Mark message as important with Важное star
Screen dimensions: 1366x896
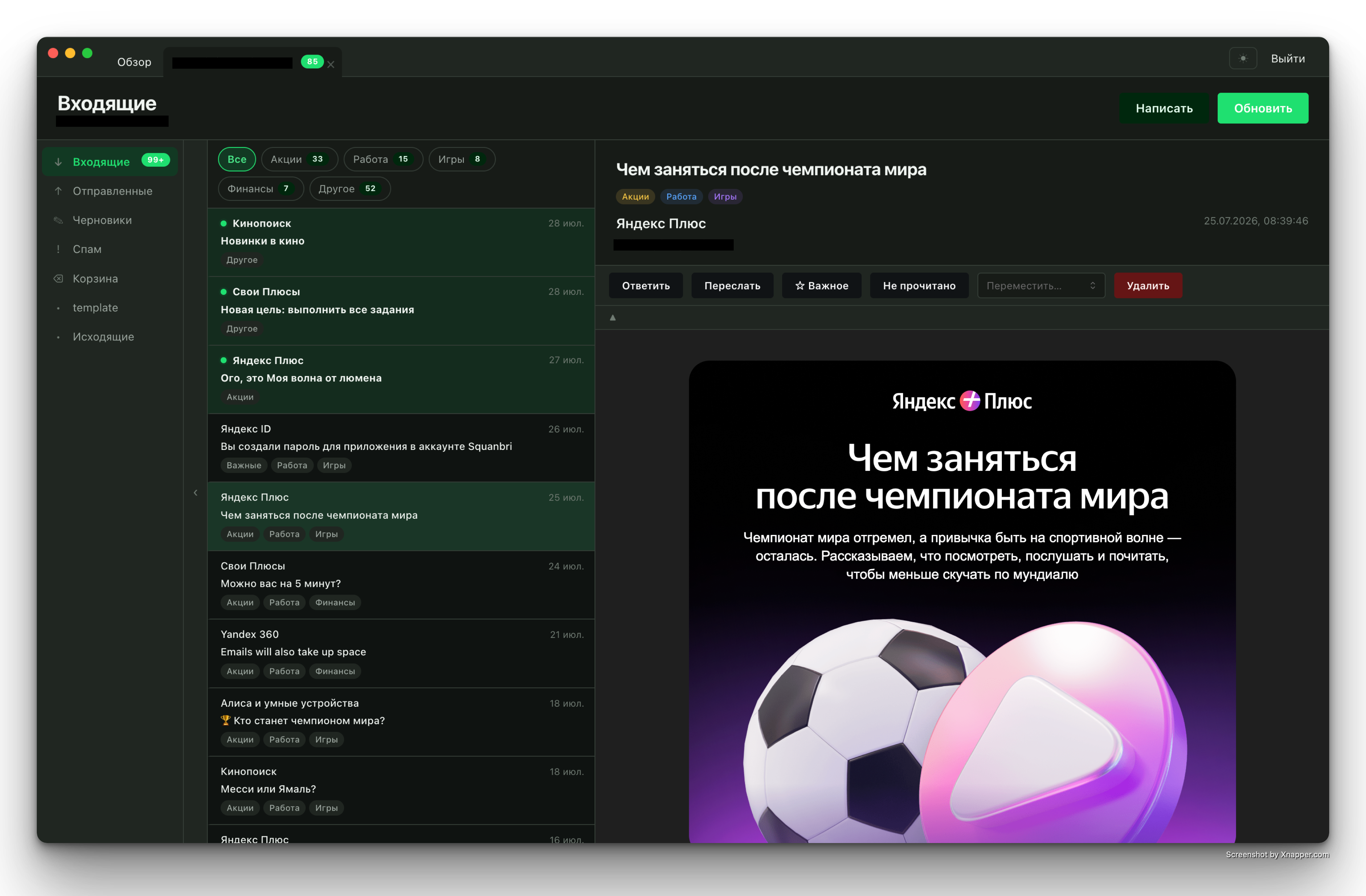coord(821,286)
